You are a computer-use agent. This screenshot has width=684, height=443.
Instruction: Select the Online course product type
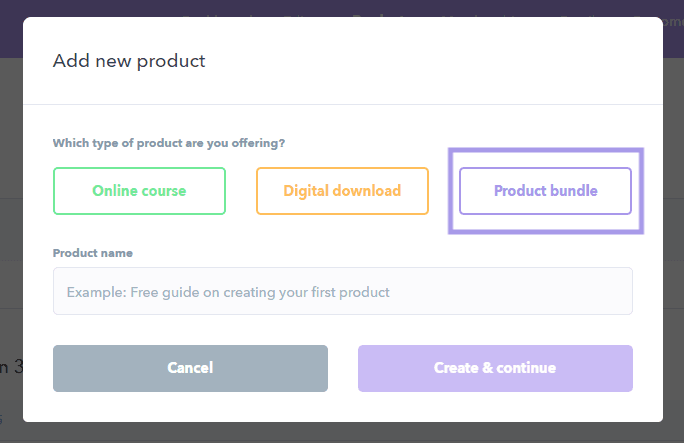pos(139,191)
